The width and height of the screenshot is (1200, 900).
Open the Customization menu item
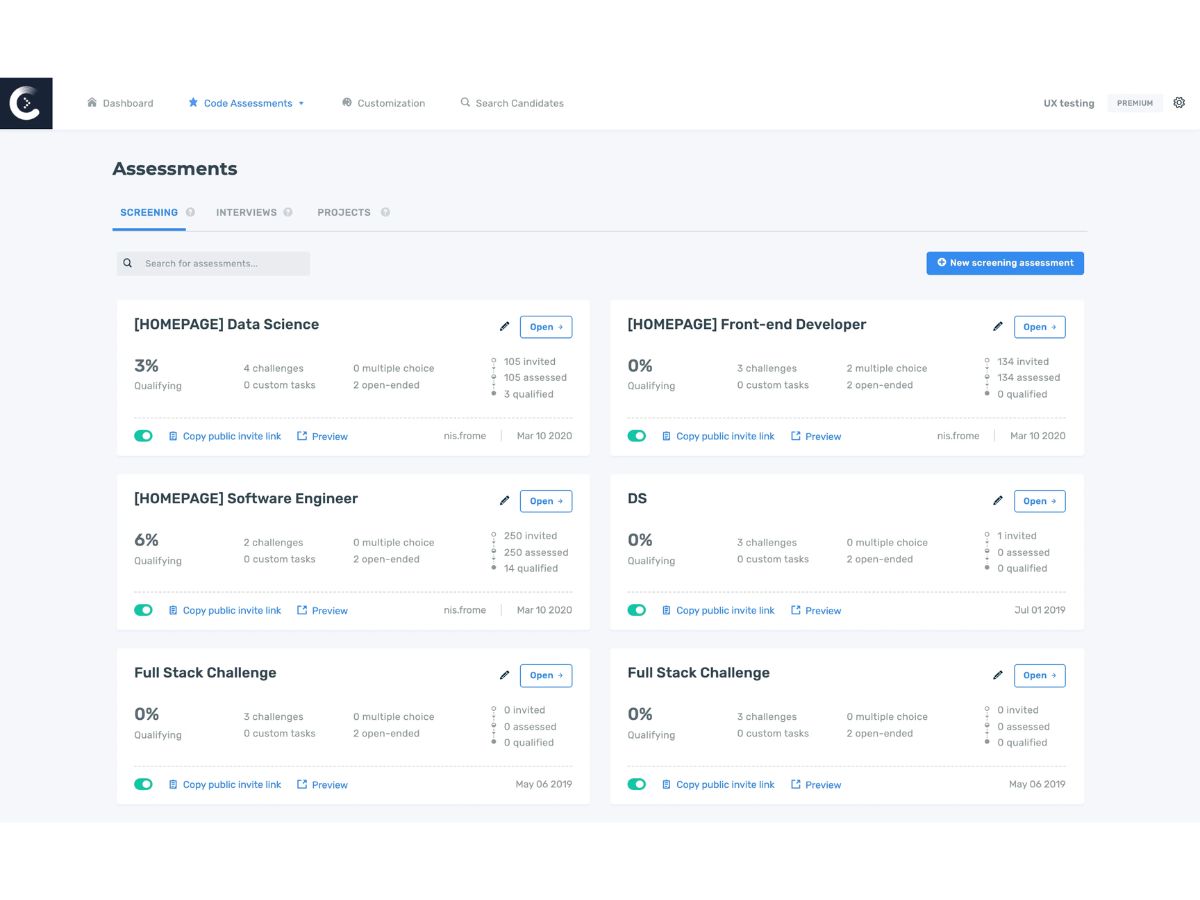(x=383, y=103)
